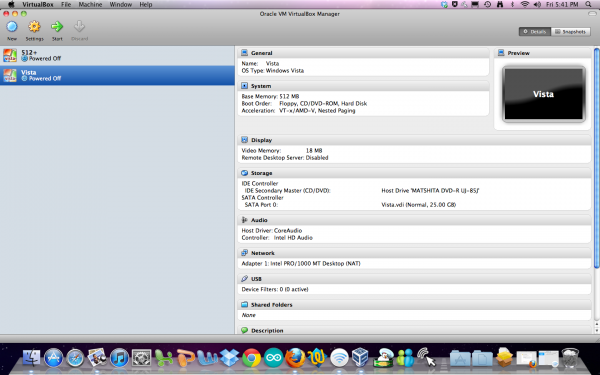The height and width of the screenshot is (375, 600).
Task: Click the Audio section speaker icon
Action: tap(245, 220)
